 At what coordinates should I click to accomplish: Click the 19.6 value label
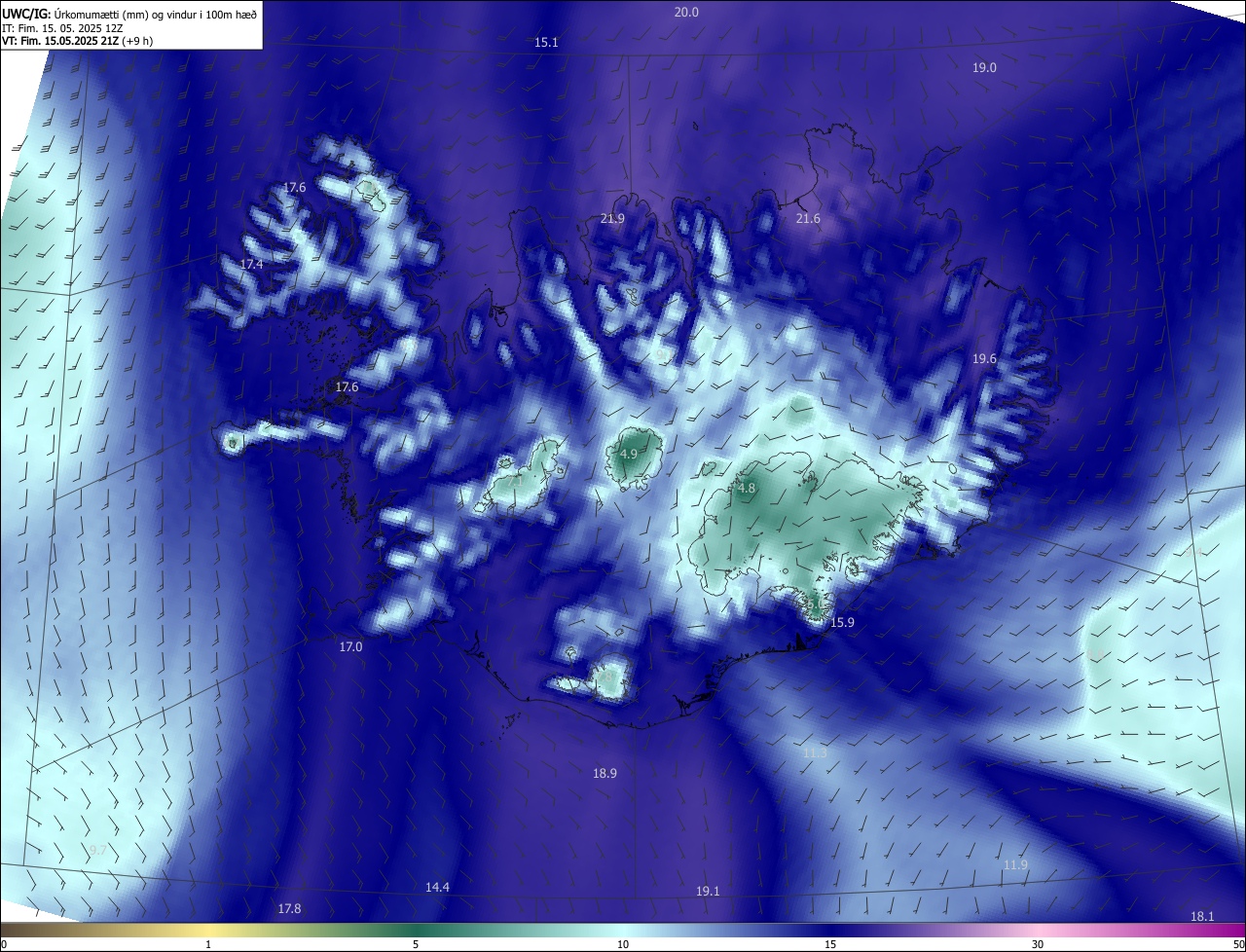[x=984, y=358]
